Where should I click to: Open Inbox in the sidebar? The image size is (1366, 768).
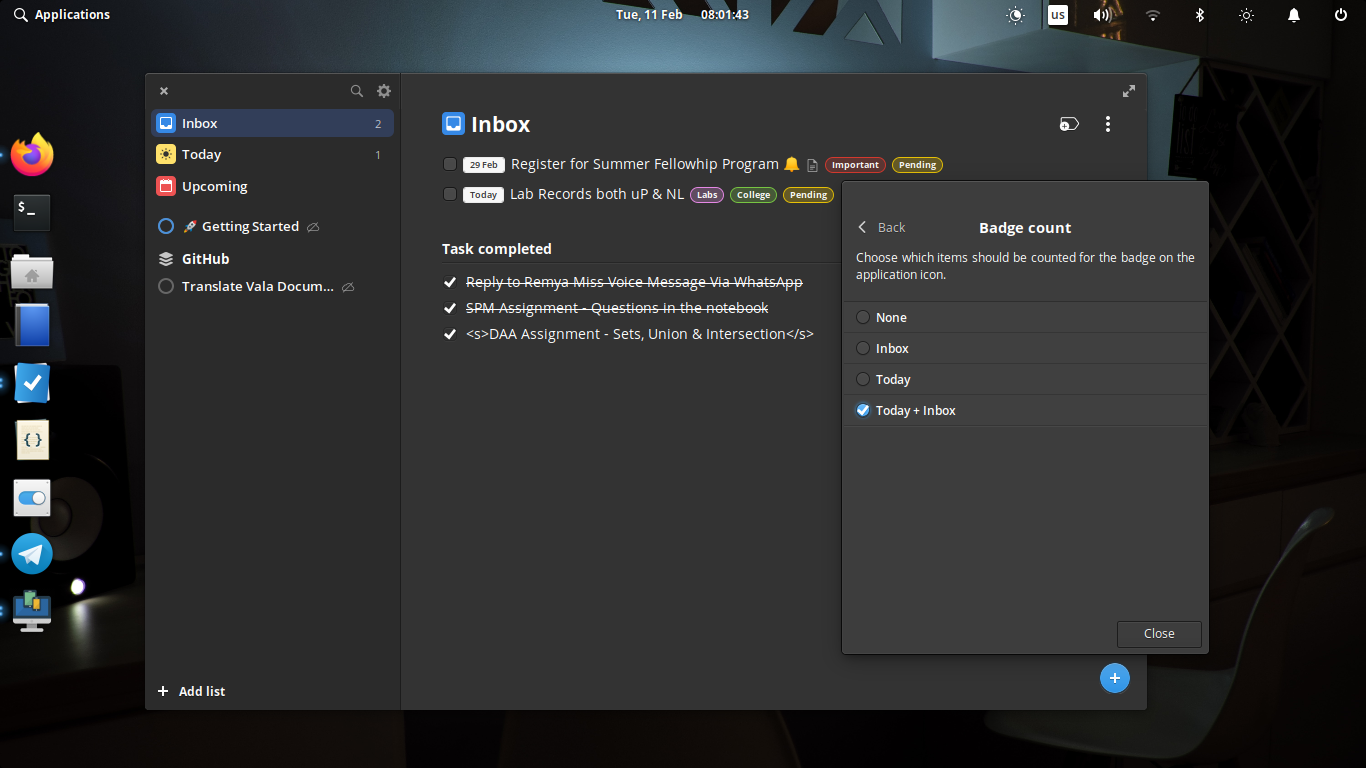point(272,123)
